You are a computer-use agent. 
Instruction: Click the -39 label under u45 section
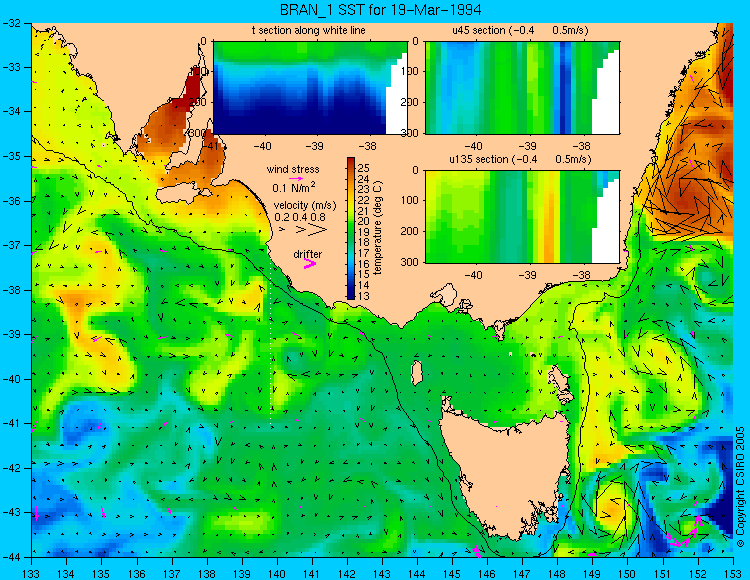(x=528, y=146)
